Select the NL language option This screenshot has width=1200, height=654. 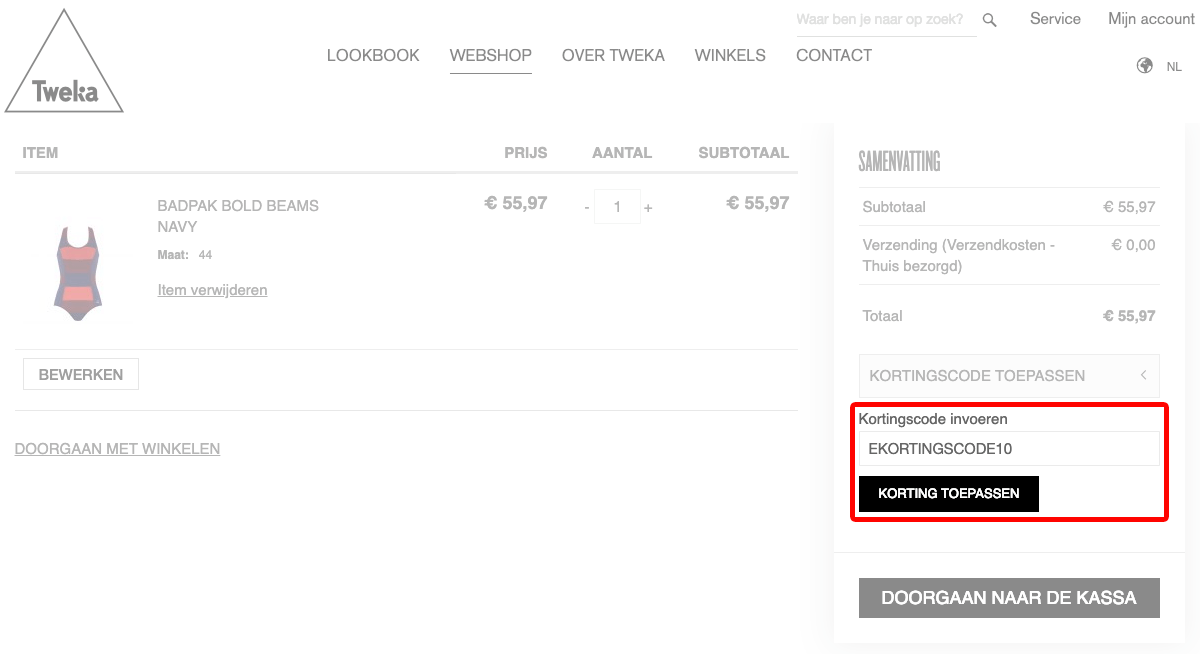1174,67
